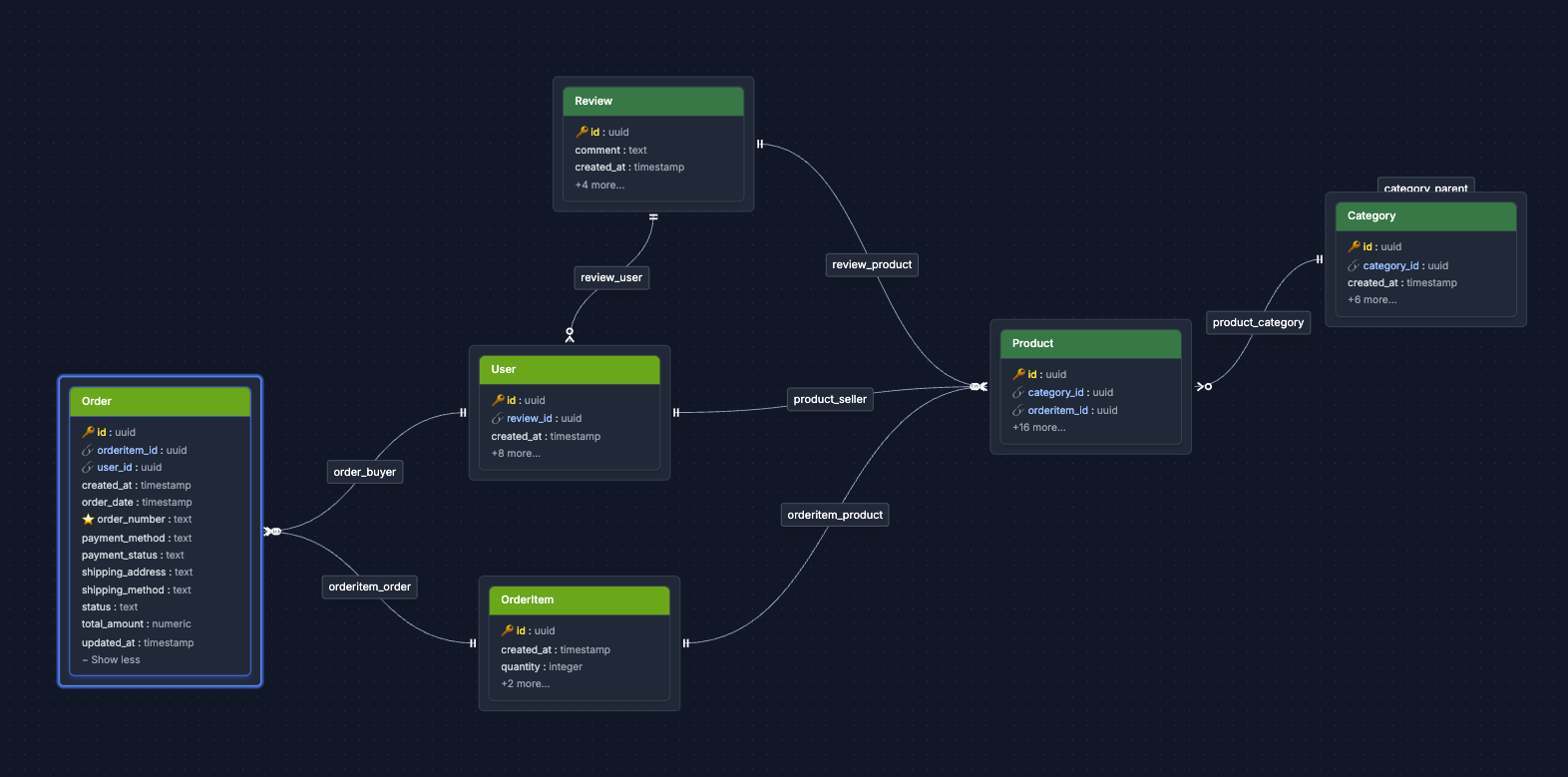The height and width of the screenshot is (777, 1568).
Task: Click the Order table header
Action: (161, 401)
